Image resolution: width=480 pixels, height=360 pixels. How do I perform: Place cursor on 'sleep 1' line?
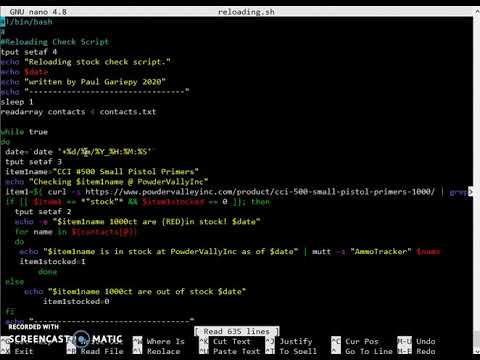17,102
